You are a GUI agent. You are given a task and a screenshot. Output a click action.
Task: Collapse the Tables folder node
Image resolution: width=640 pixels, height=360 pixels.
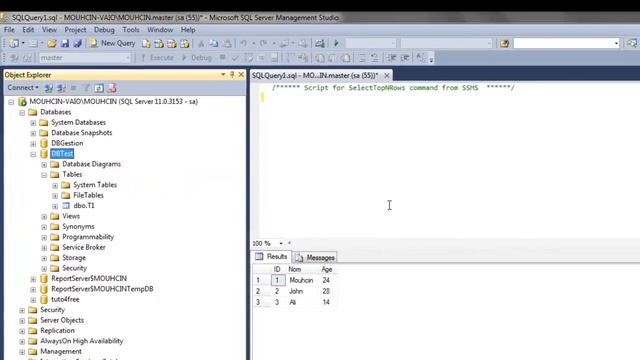click(x=44, y=175)
